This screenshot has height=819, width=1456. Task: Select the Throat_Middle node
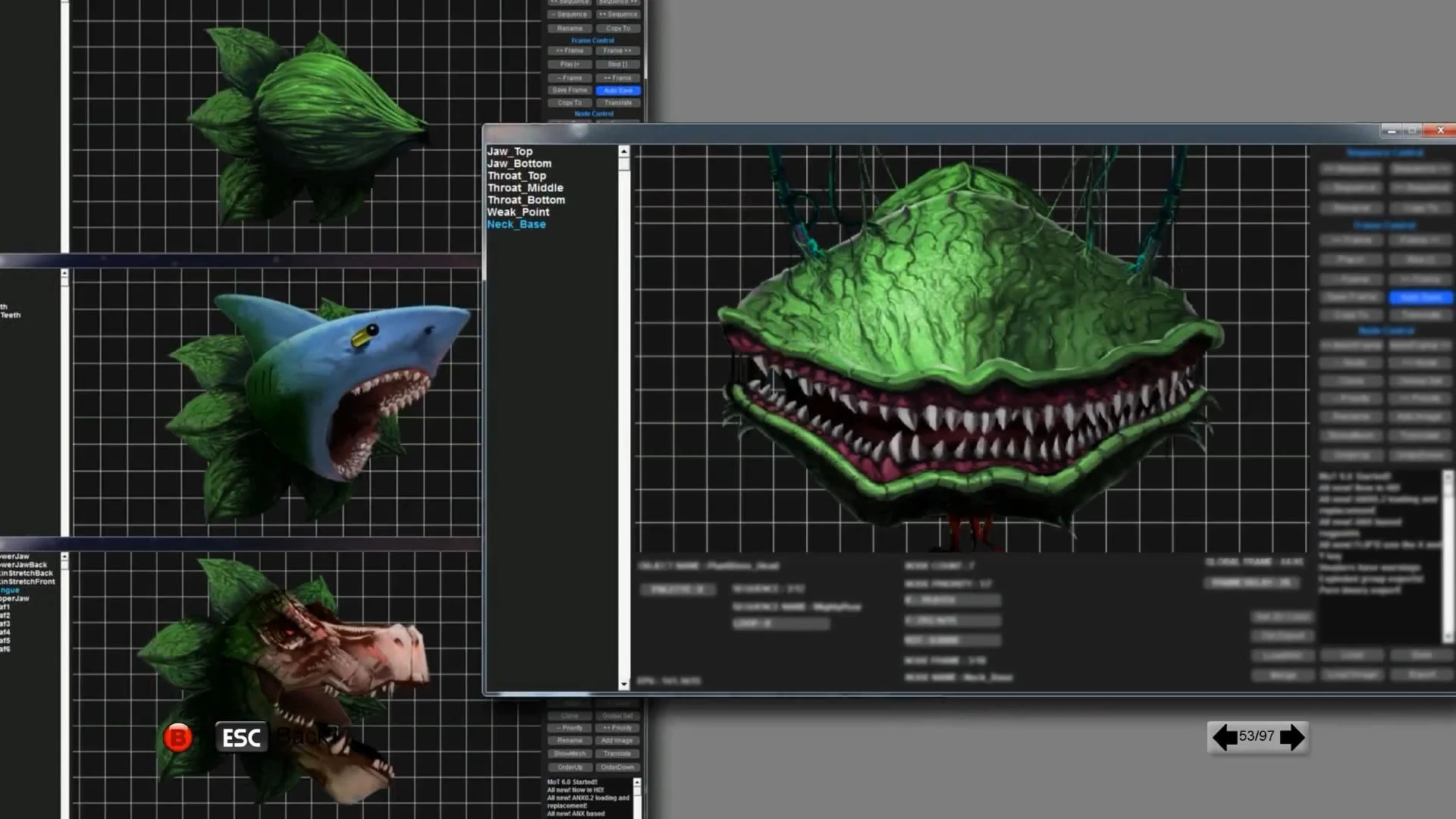[525, 188]
